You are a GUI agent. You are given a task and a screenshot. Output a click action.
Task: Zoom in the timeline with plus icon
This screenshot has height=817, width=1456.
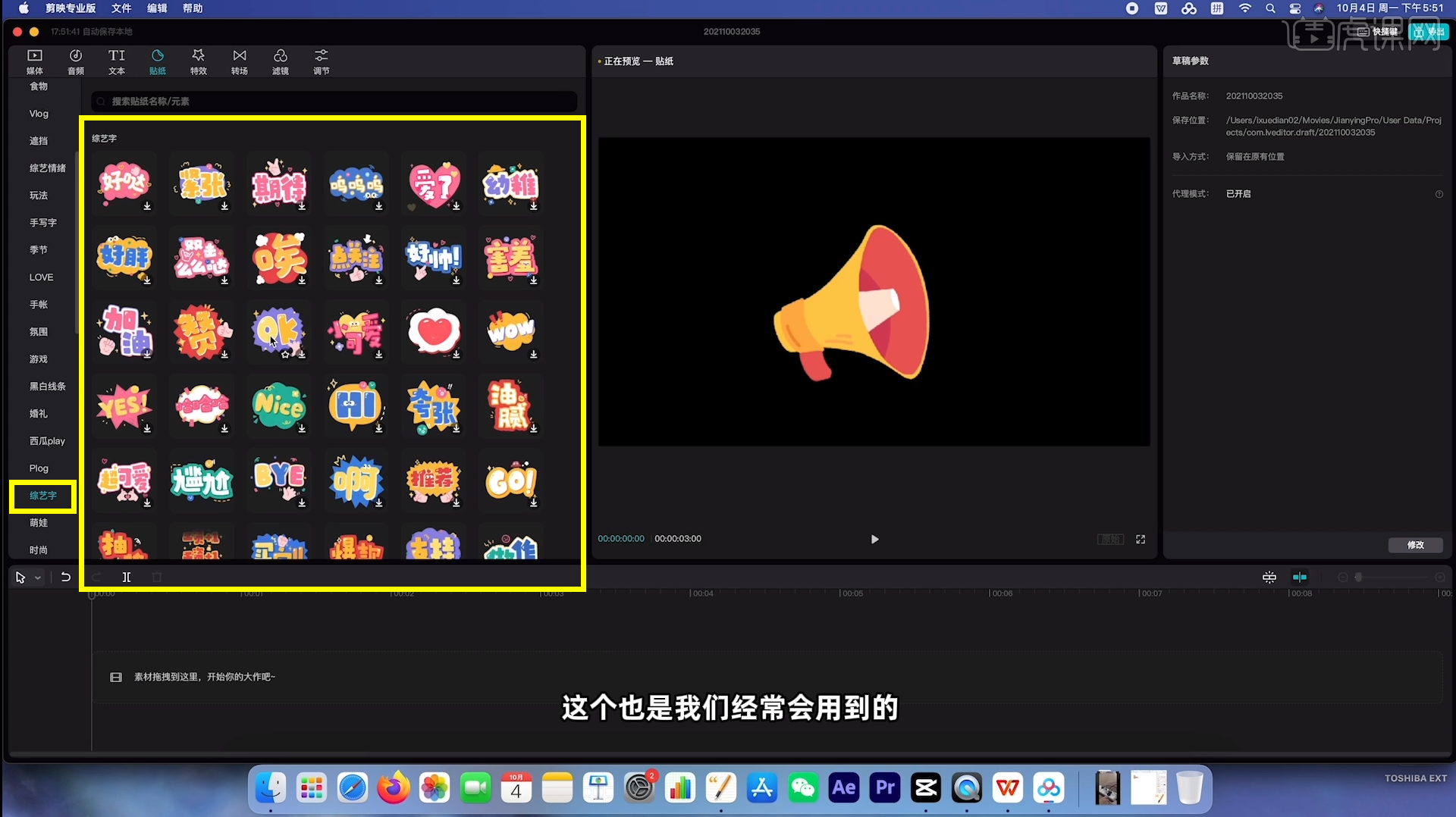point(1440,577)
